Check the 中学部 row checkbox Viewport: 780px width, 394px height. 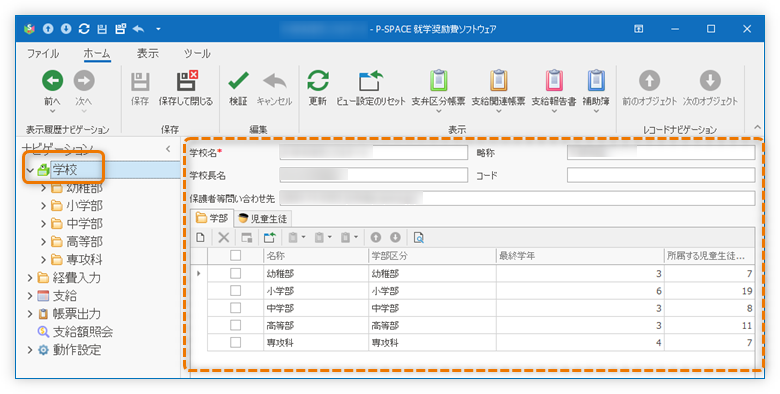click(x=235, y=308)
